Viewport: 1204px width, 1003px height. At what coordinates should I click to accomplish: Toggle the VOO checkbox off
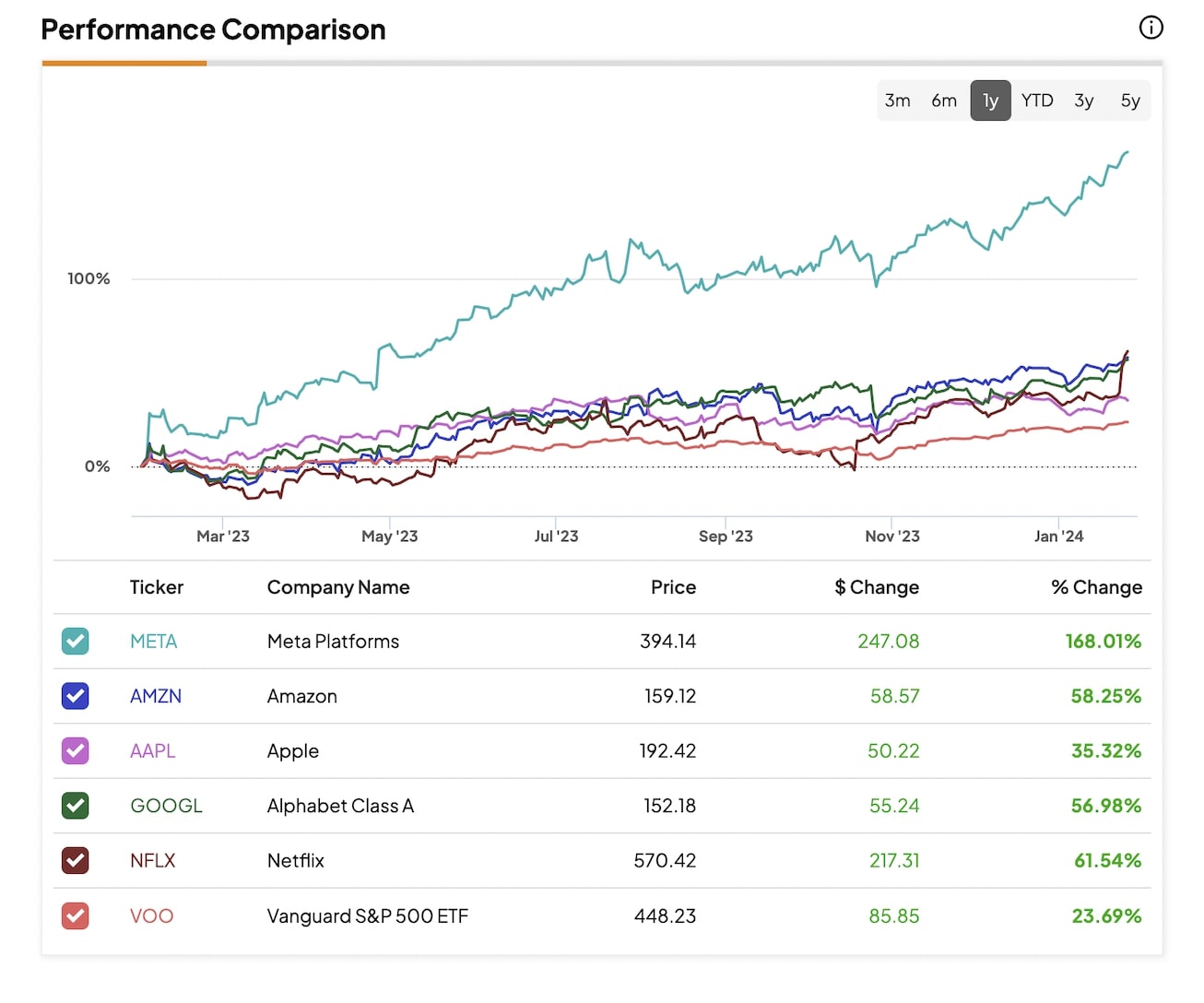tap(76, 916)
